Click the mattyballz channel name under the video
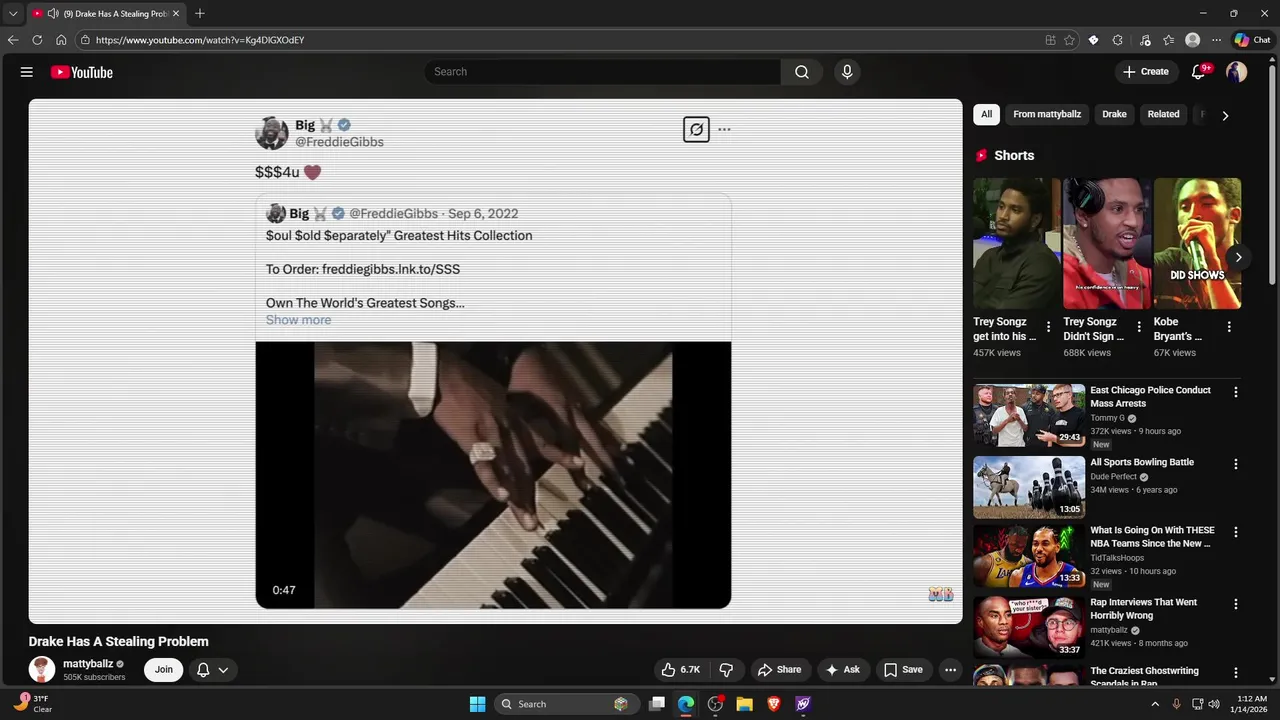The height and width of the screenshot is (720, 1280). point(88,664)
